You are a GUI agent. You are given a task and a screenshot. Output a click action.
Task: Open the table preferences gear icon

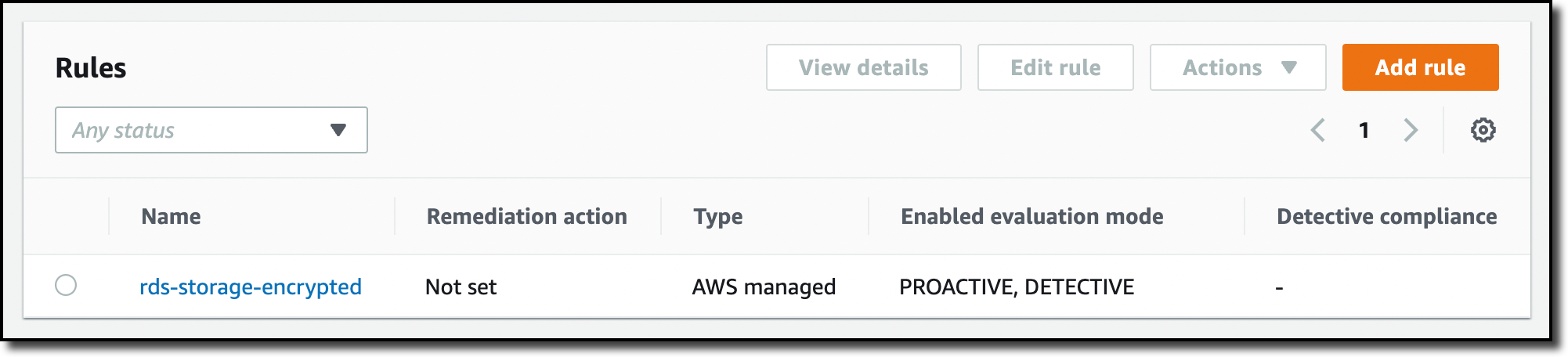point(1483,130)
